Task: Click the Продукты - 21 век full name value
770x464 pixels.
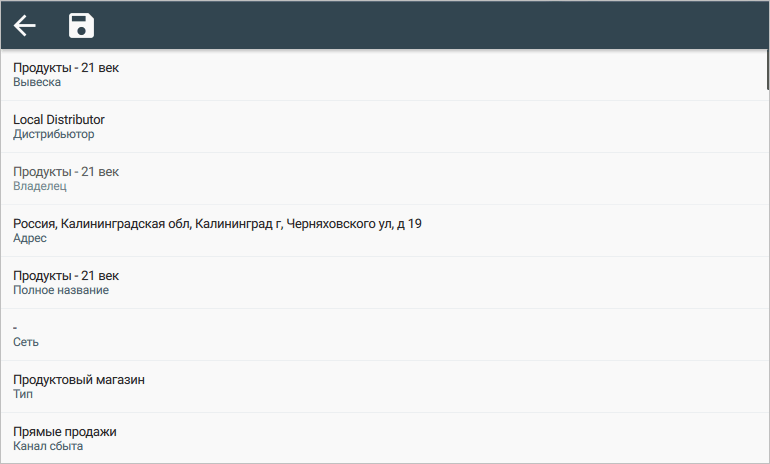Action: coord(66,276)
